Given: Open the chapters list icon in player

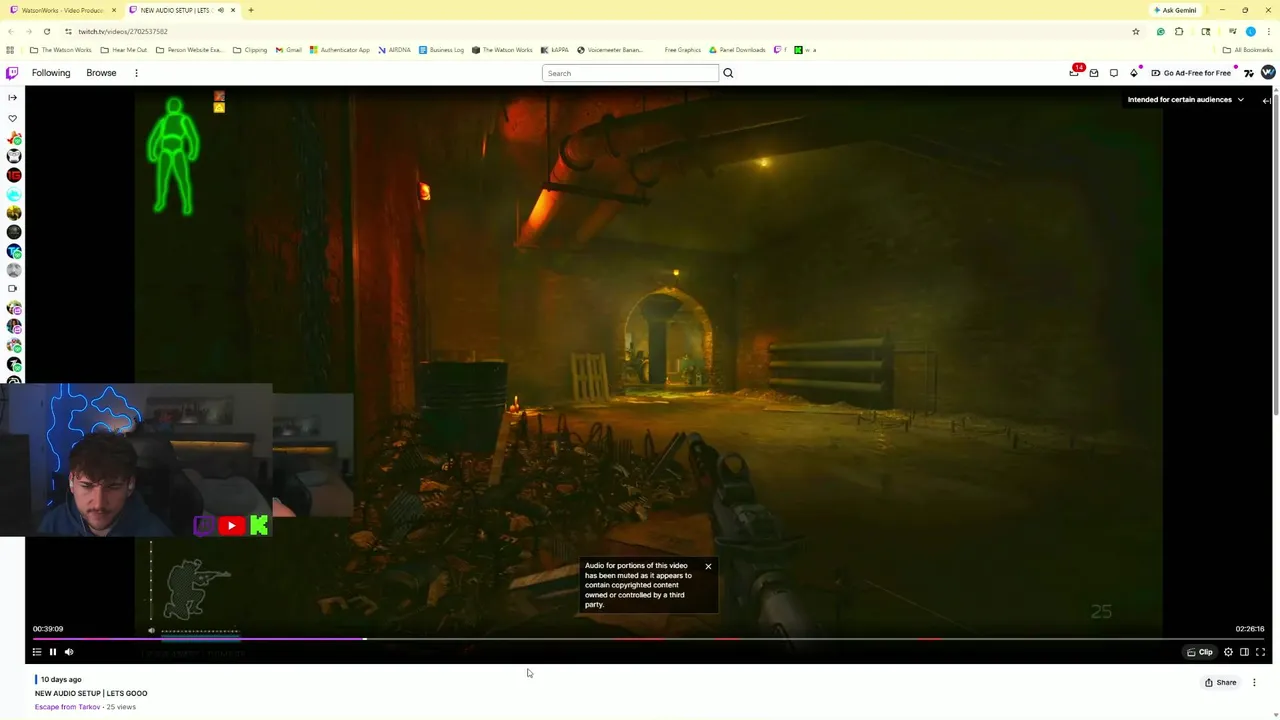Looking at the screenshot, I should pyautogui.click(x=37, y=652).
